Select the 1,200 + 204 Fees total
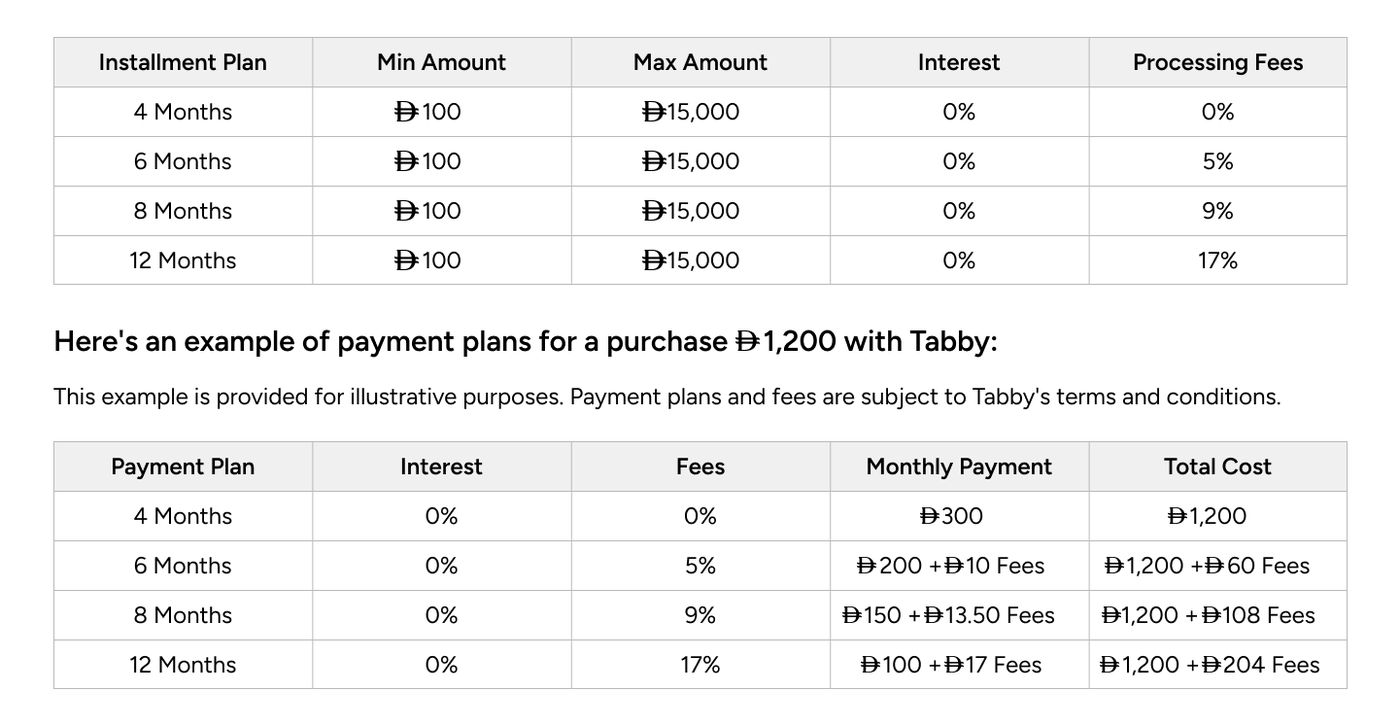Viewport: 1400px width, 726px height. pyautogui.click(x=1209, y=665)
